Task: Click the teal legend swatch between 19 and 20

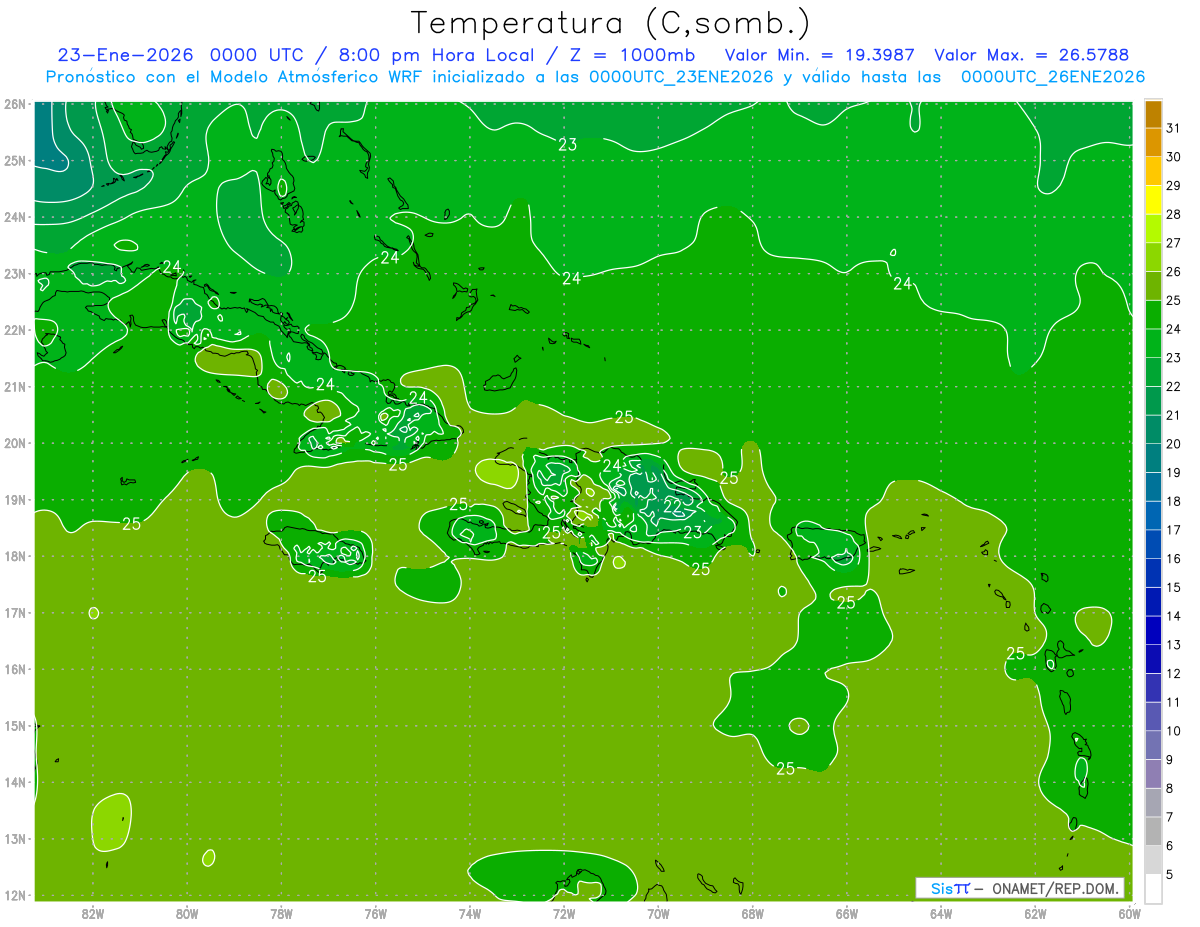Action: pyautogui.click(x=1153, y=458)
